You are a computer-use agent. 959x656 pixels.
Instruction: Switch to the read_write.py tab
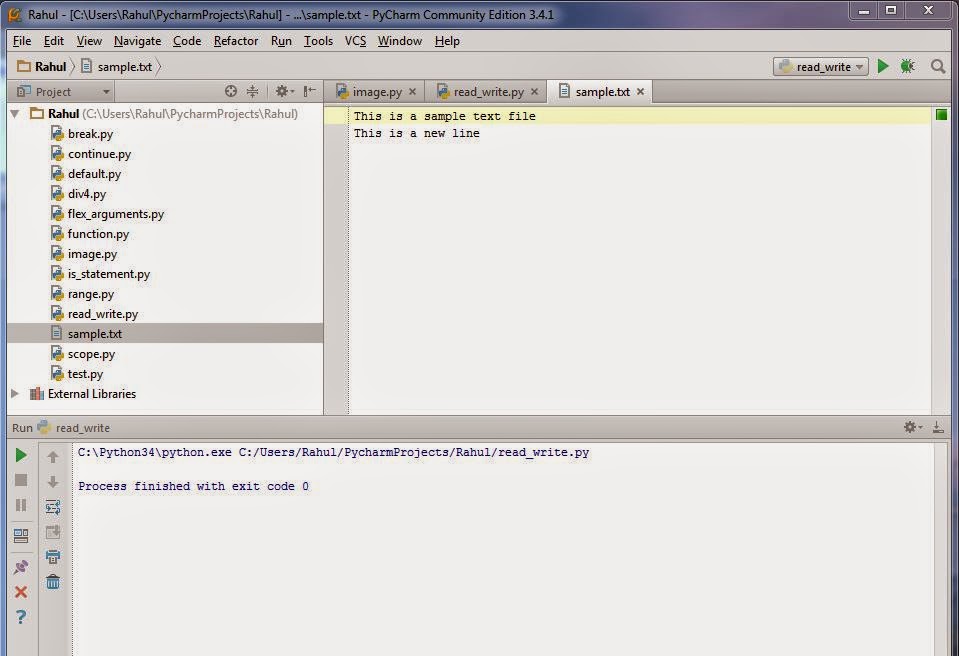[488, 92]
